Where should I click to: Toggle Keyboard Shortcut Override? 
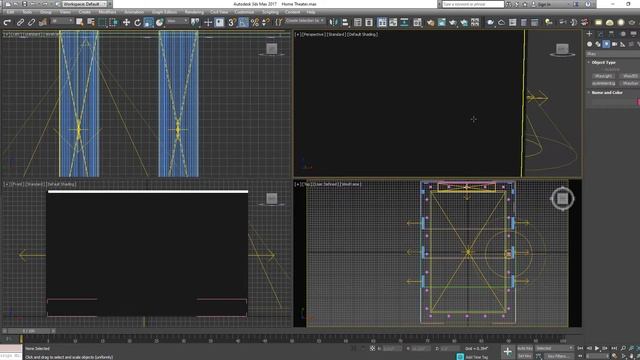(219, 22)
